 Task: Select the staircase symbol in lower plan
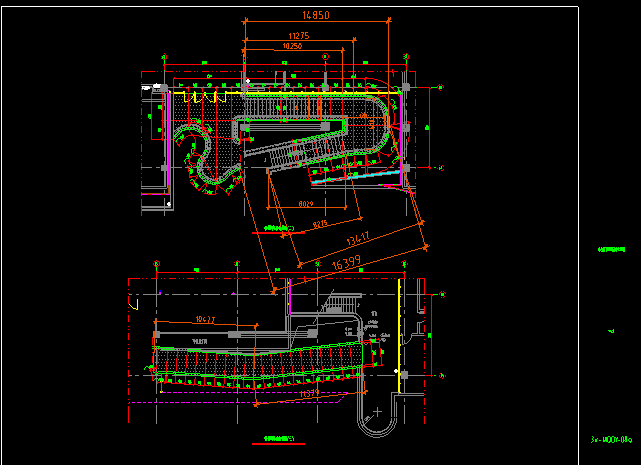(342, 302)
